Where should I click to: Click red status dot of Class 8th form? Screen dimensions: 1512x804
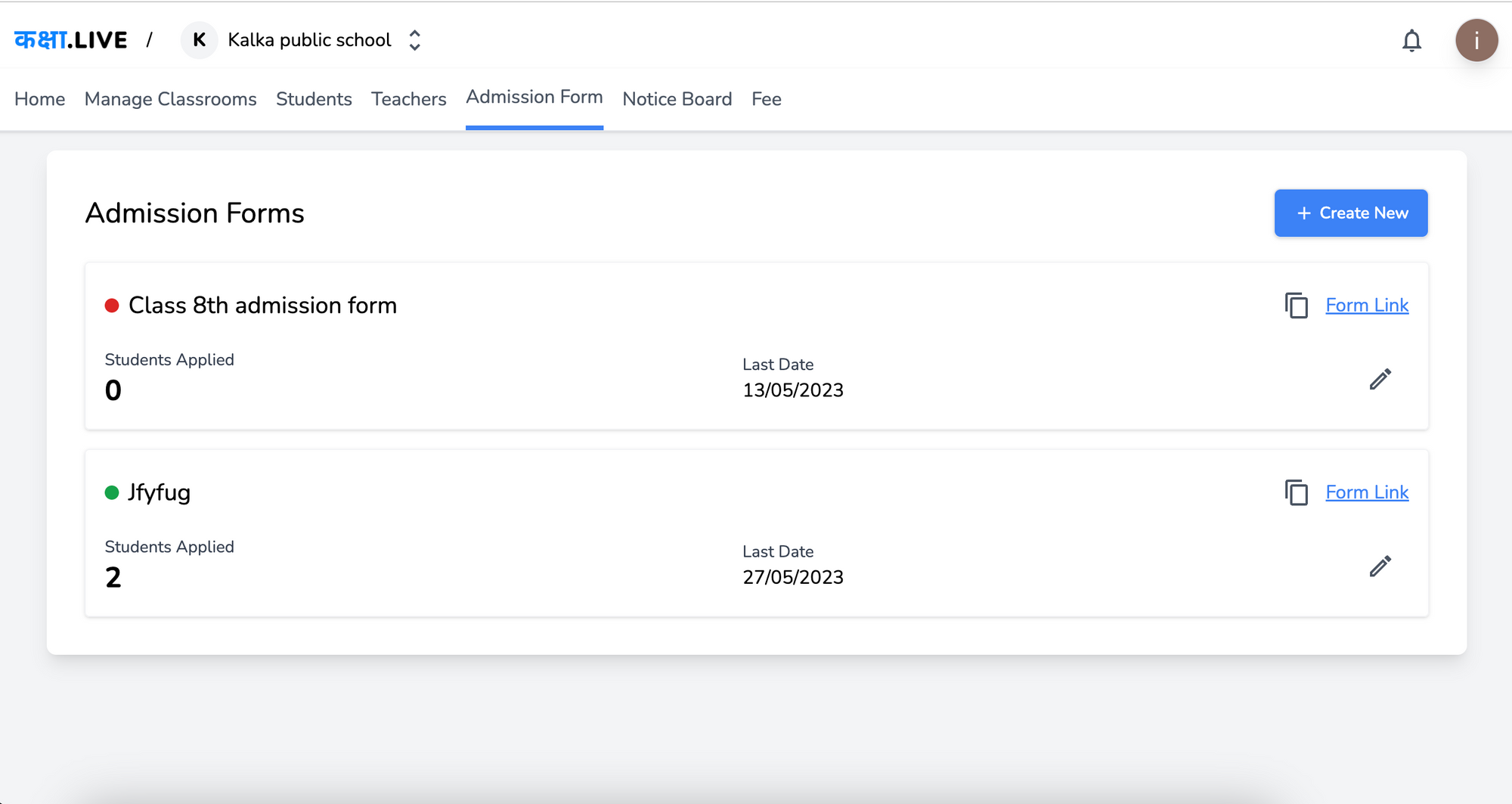click(x=112, y=306)
